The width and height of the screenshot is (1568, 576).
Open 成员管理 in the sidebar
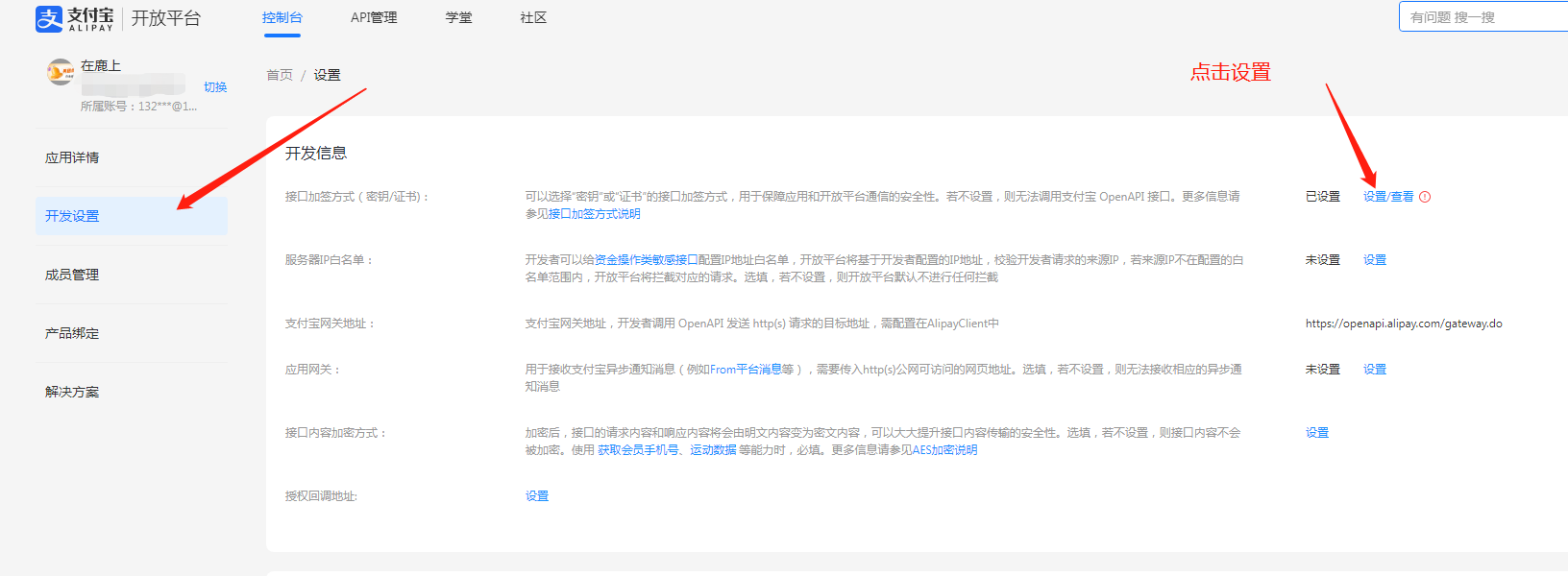pyautogui.click(x=72, y=275)
